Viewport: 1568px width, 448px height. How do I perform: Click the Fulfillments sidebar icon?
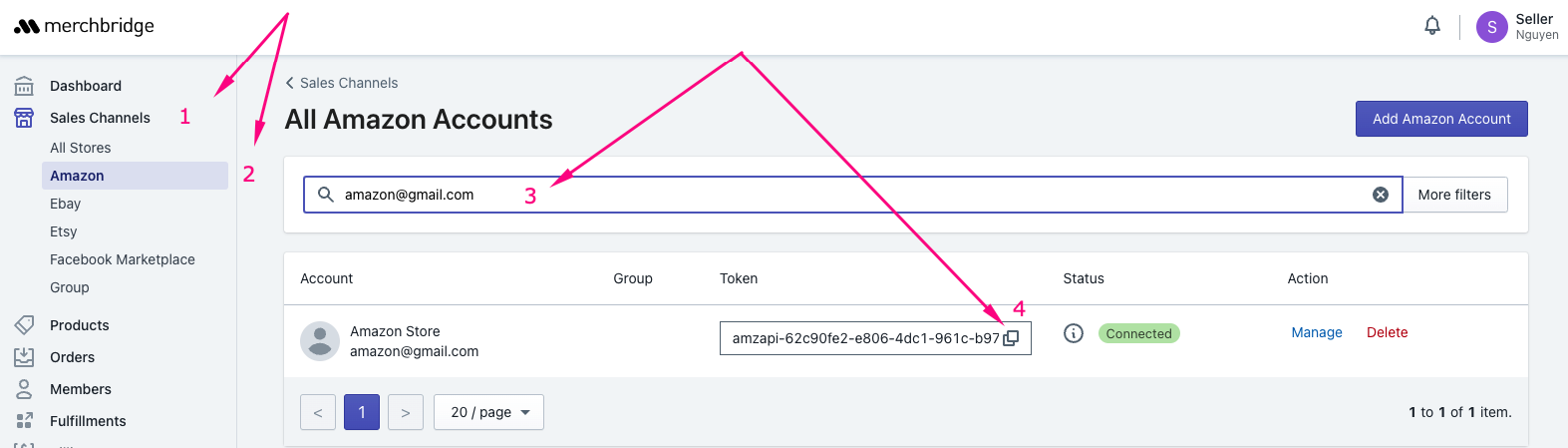point(24,421)
